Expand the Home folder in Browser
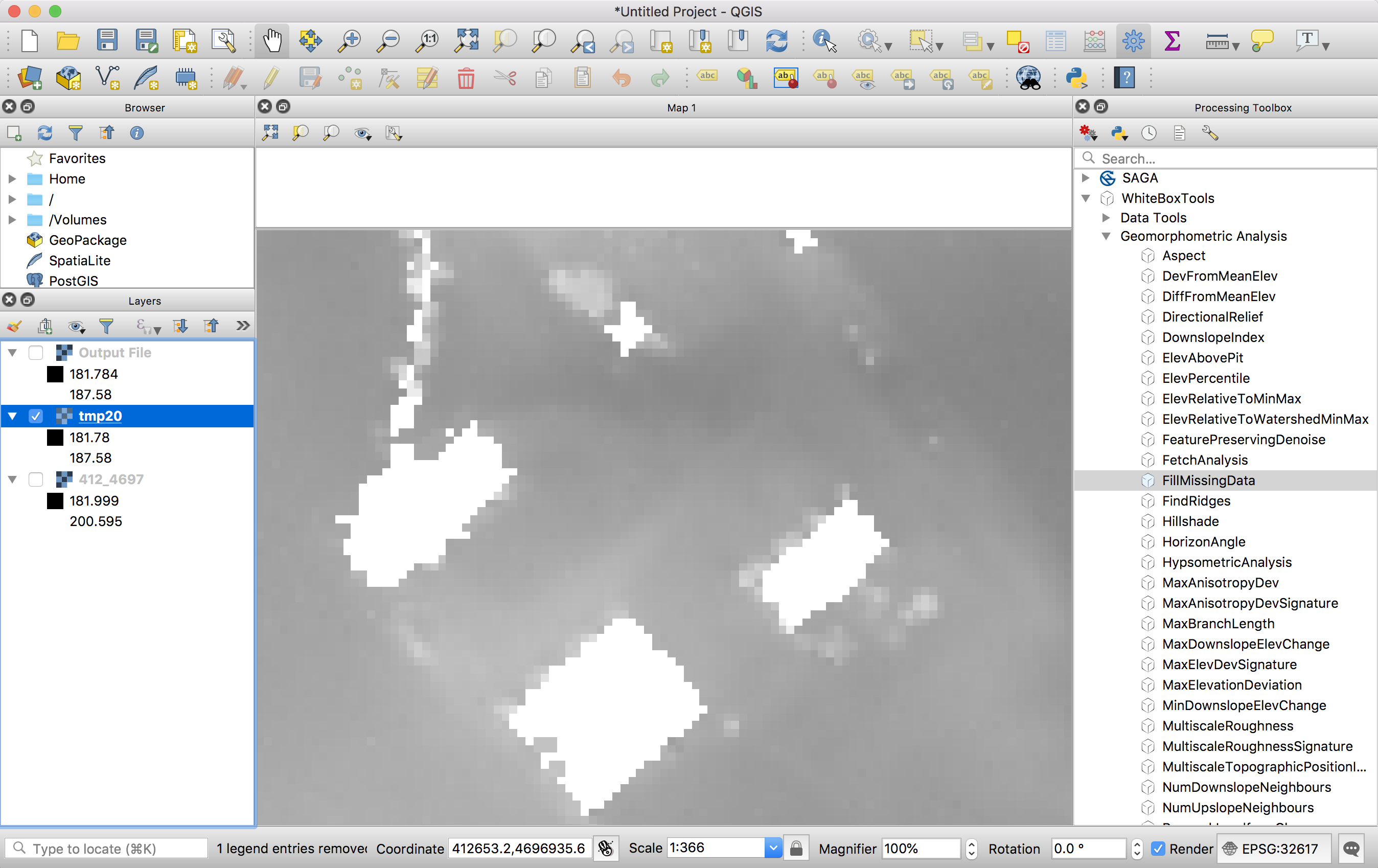 (x=11, y=179)
